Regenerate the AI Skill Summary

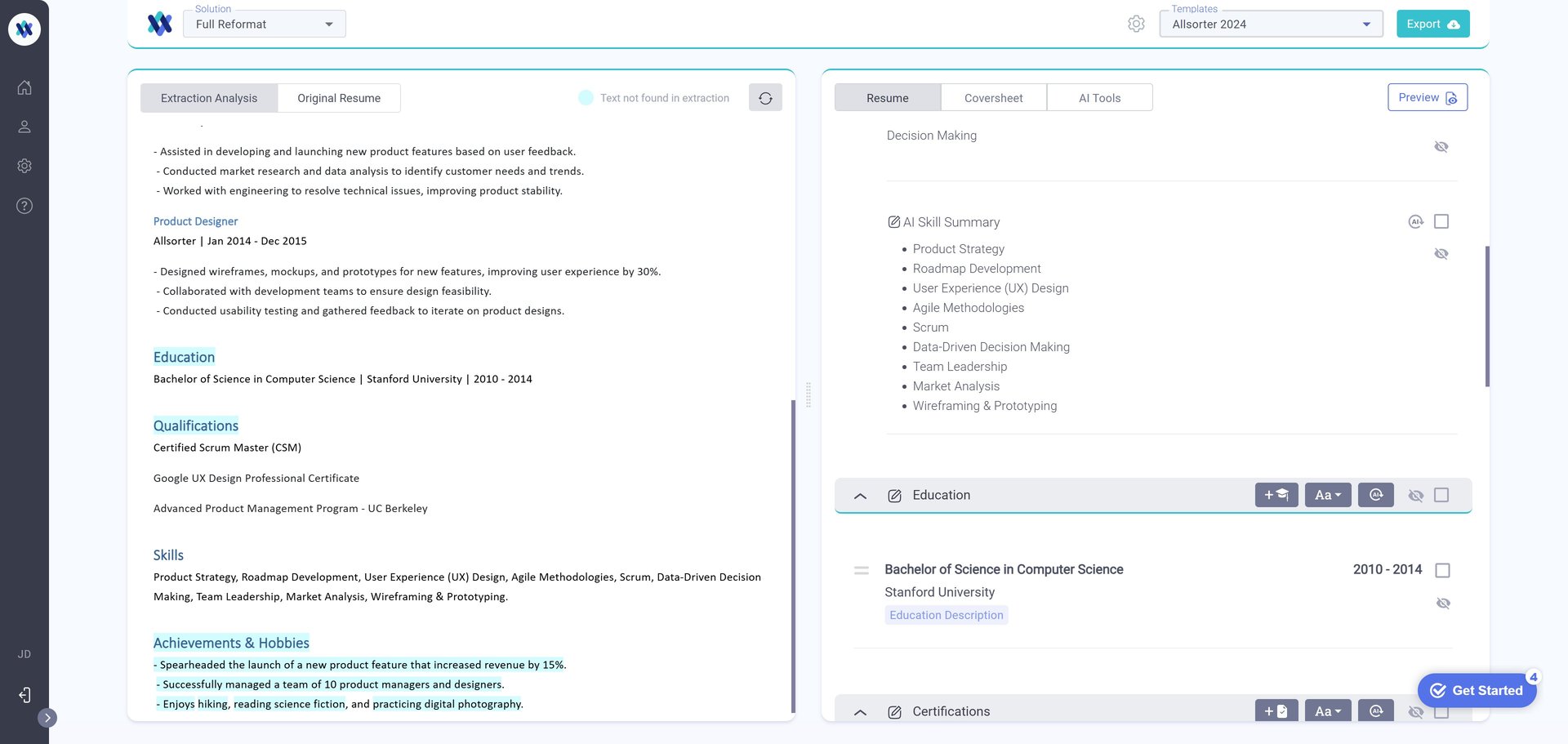[x=1415, y=221]
